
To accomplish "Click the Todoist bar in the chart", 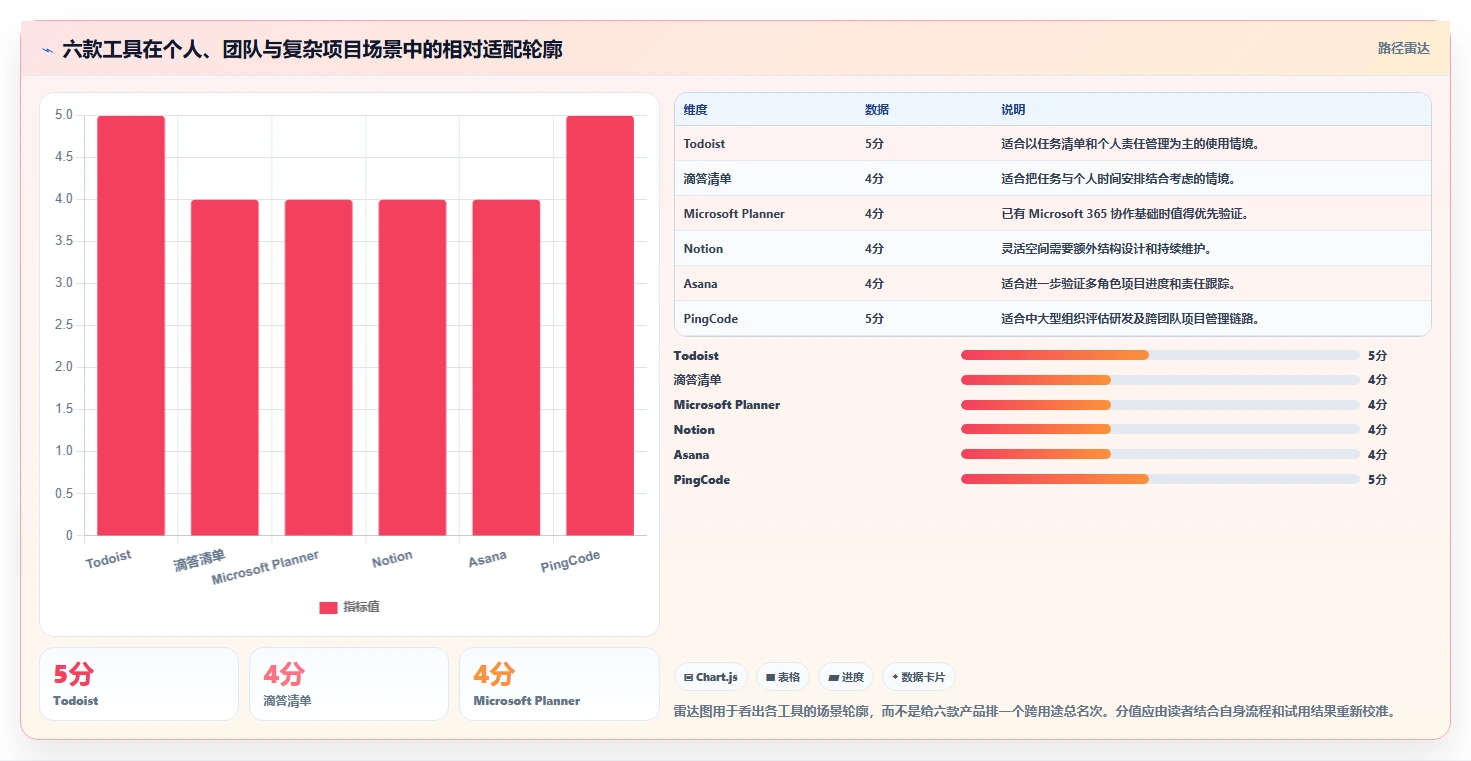I will point(131,325).
